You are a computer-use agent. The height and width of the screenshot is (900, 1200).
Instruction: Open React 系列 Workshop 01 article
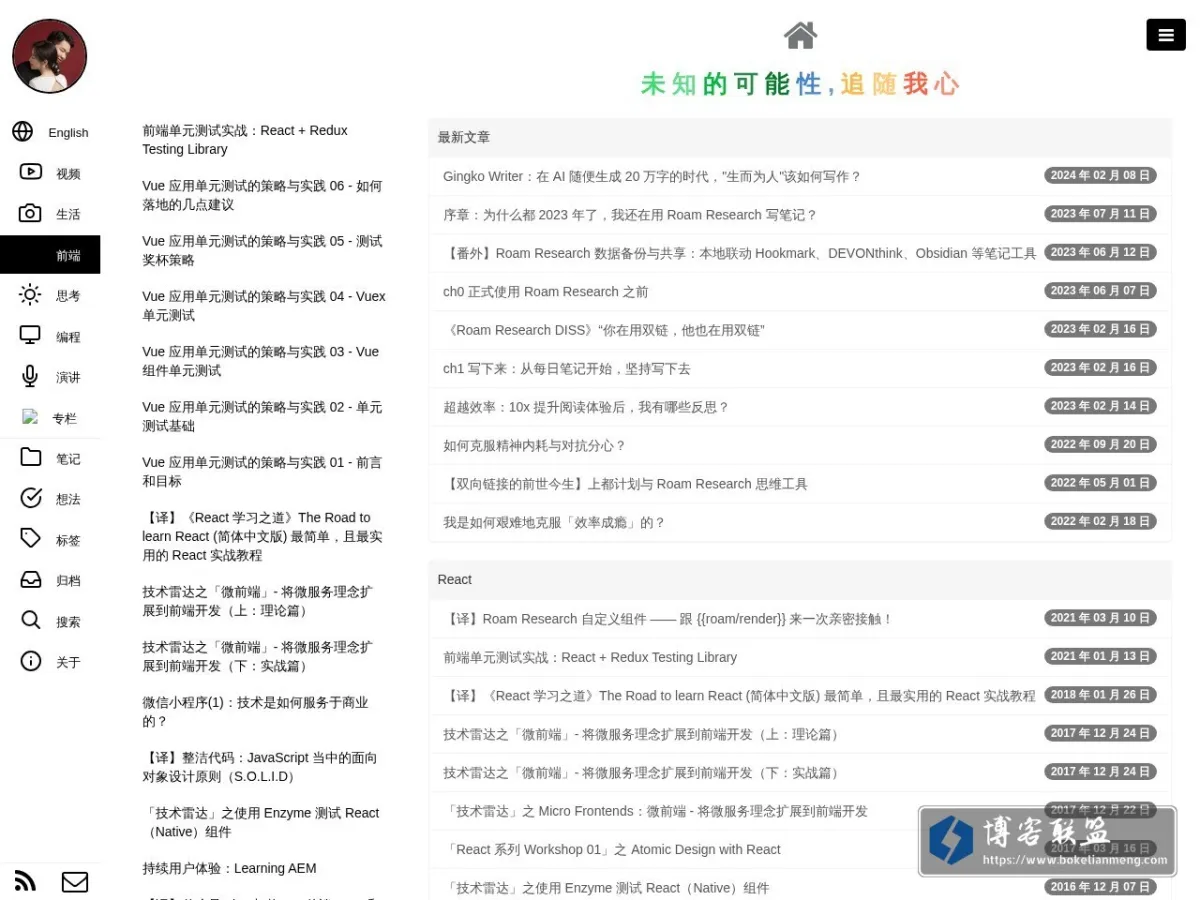tap(612, 849)
